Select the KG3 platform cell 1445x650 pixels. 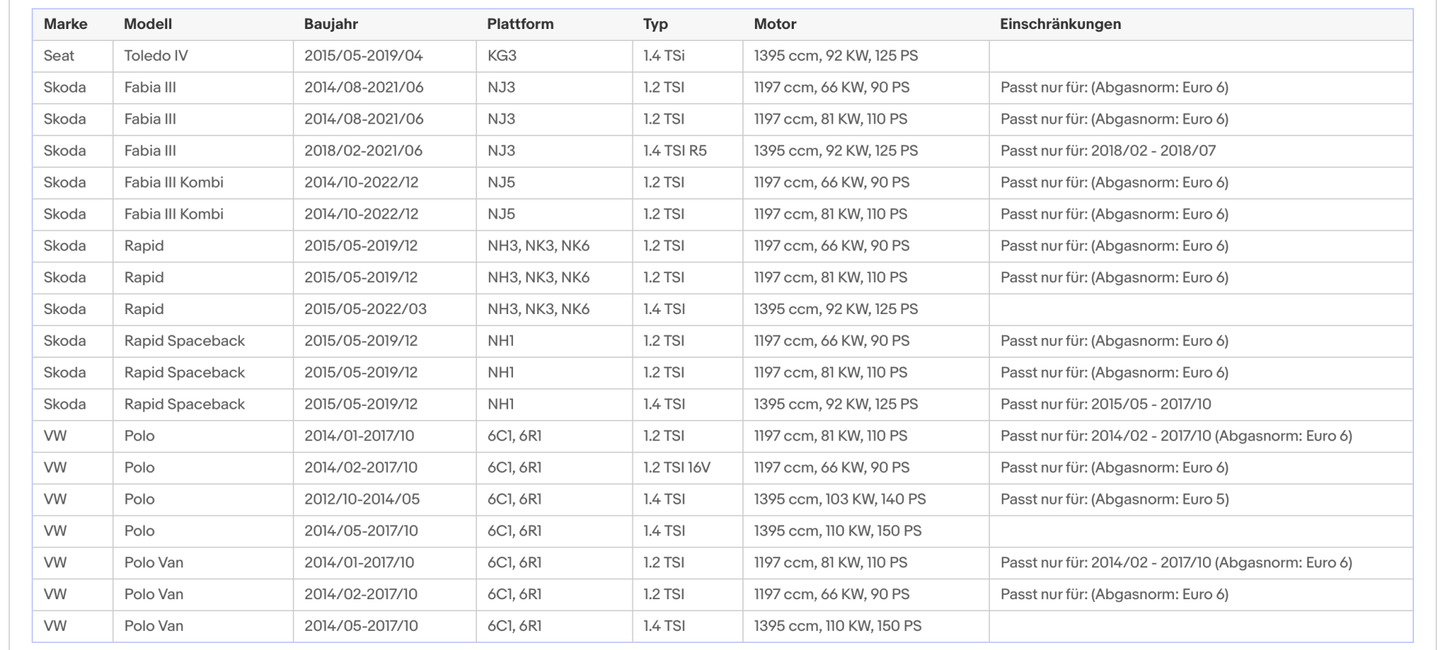[502, 56]
